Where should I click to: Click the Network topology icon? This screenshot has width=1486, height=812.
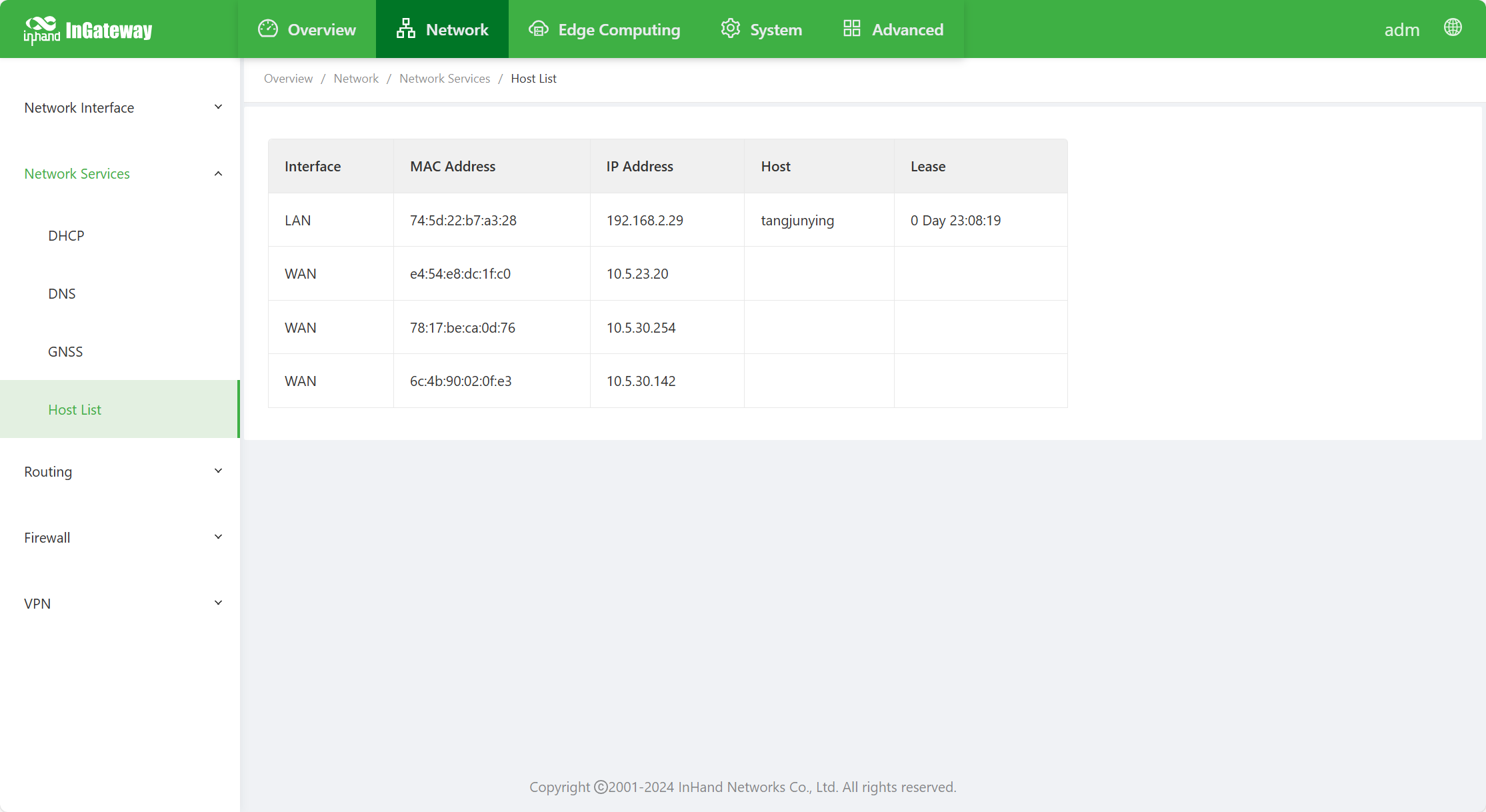(x=405, y=29)
